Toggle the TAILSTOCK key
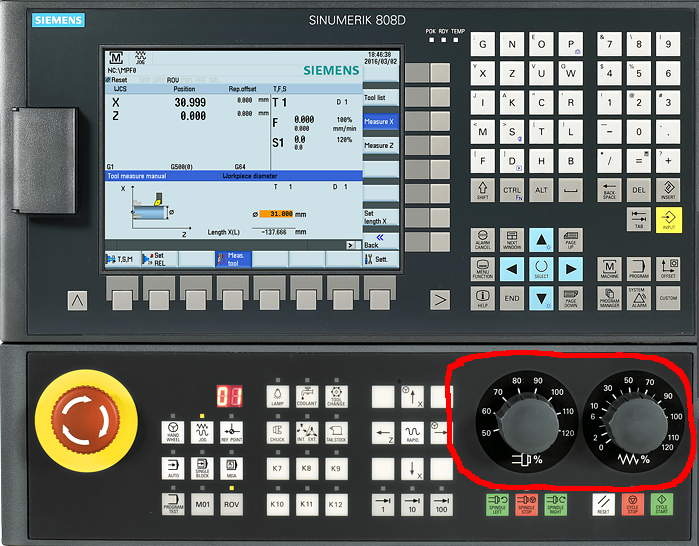 click(x=336, y=432)
